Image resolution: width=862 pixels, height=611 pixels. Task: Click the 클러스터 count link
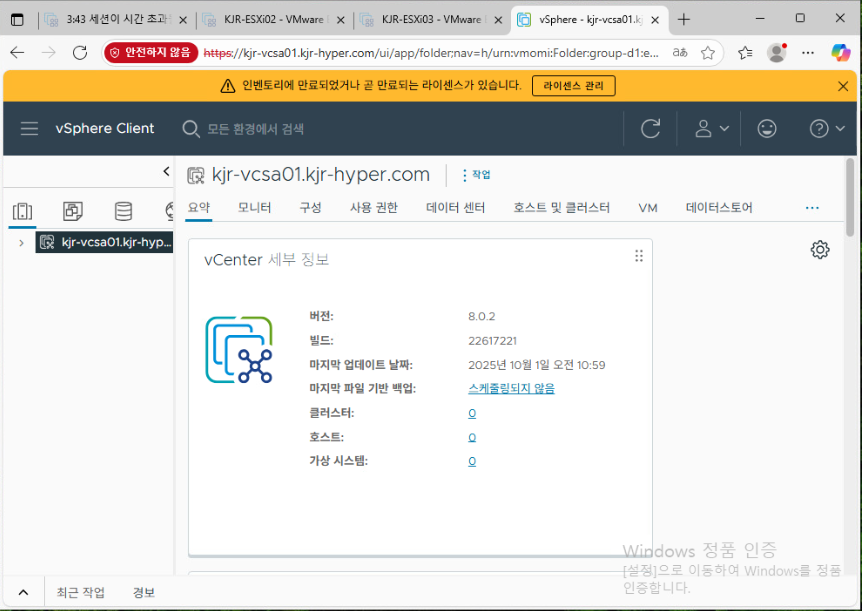(472, 414)
